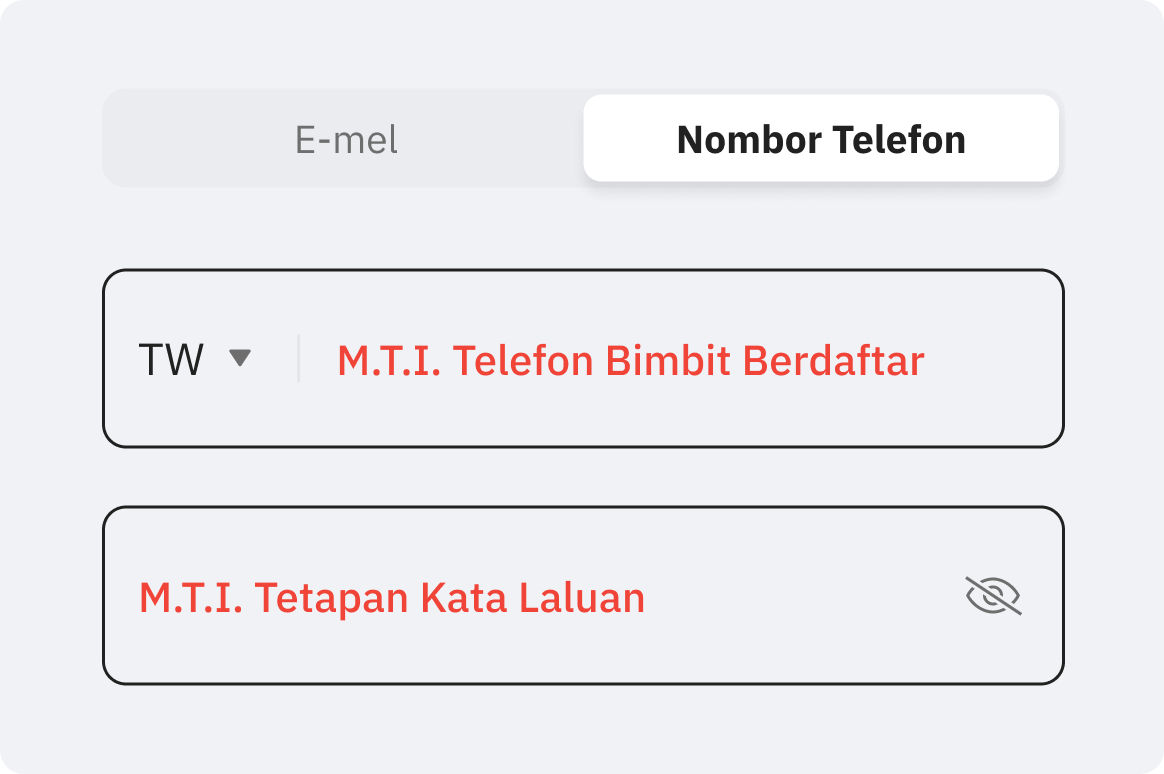The height and width of the screenshot is (774, 1164).
Task: Click the crossed-out eye icon
Action: click(993, 596)
